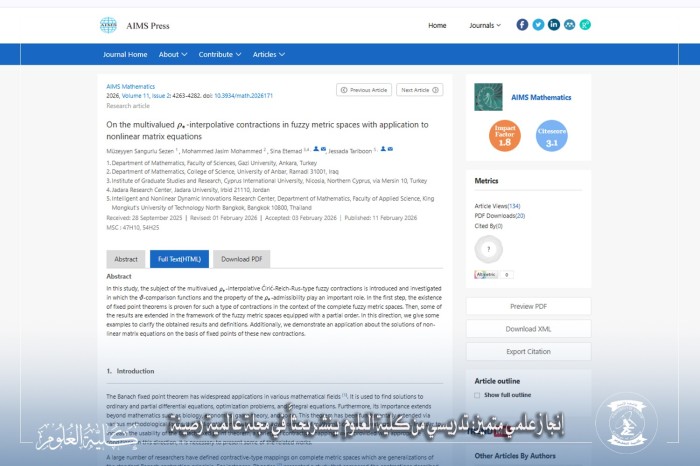Image resolution: width=700 pixels, height=466 pixels.
Task: Enable the Show full outline checkbox
Action: (478, 394)
